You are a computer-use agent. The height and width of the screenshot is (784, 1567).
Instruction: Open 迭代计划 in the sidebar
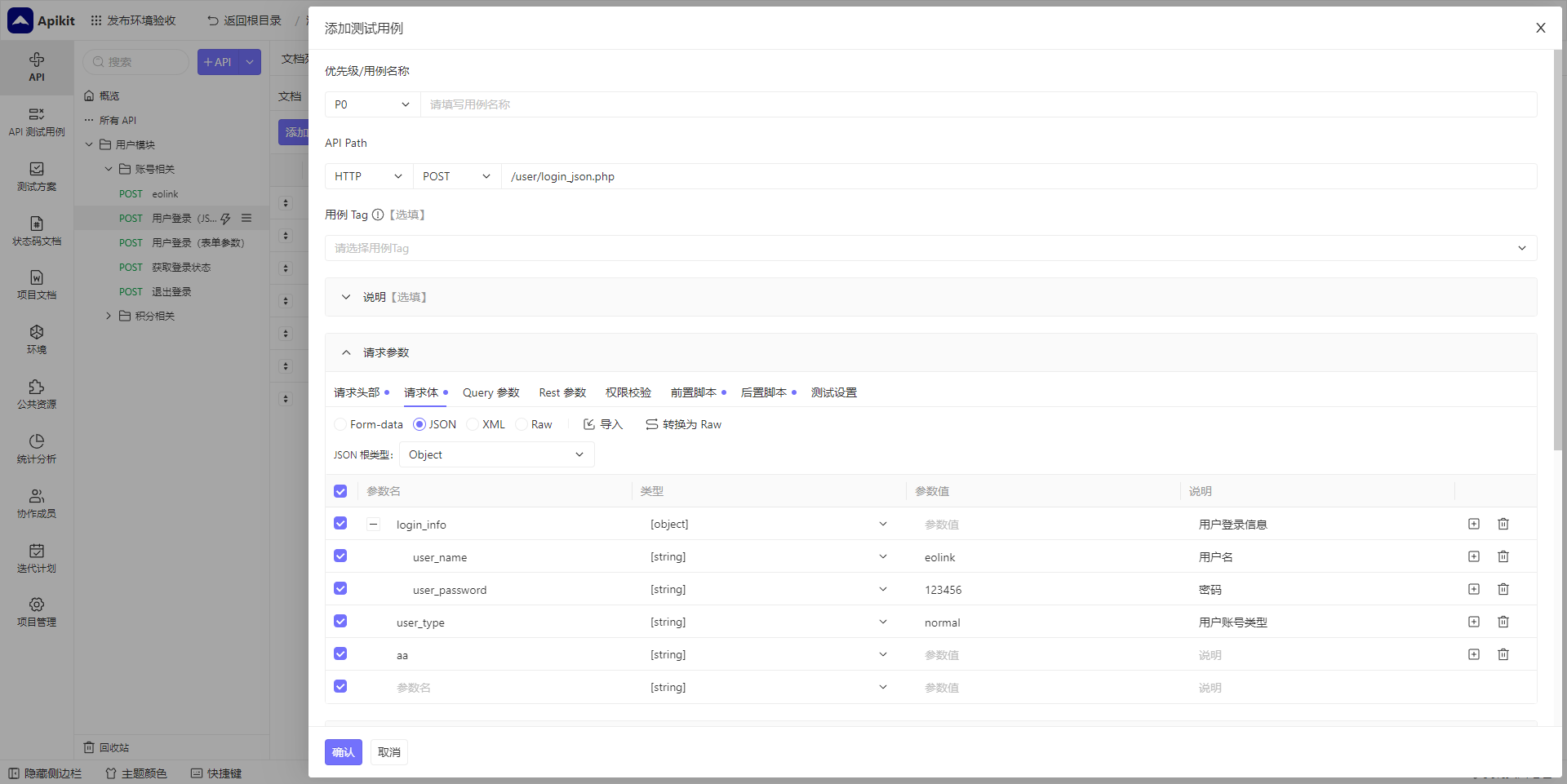(37, 558)
